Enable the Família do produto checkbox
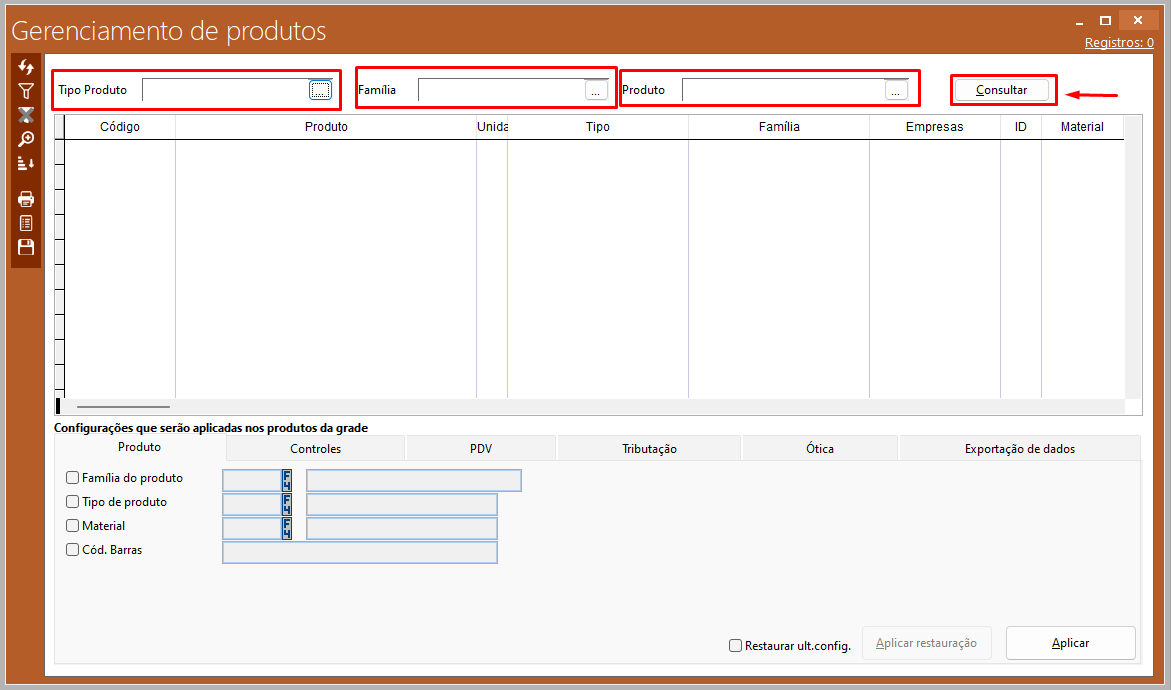 72,478
